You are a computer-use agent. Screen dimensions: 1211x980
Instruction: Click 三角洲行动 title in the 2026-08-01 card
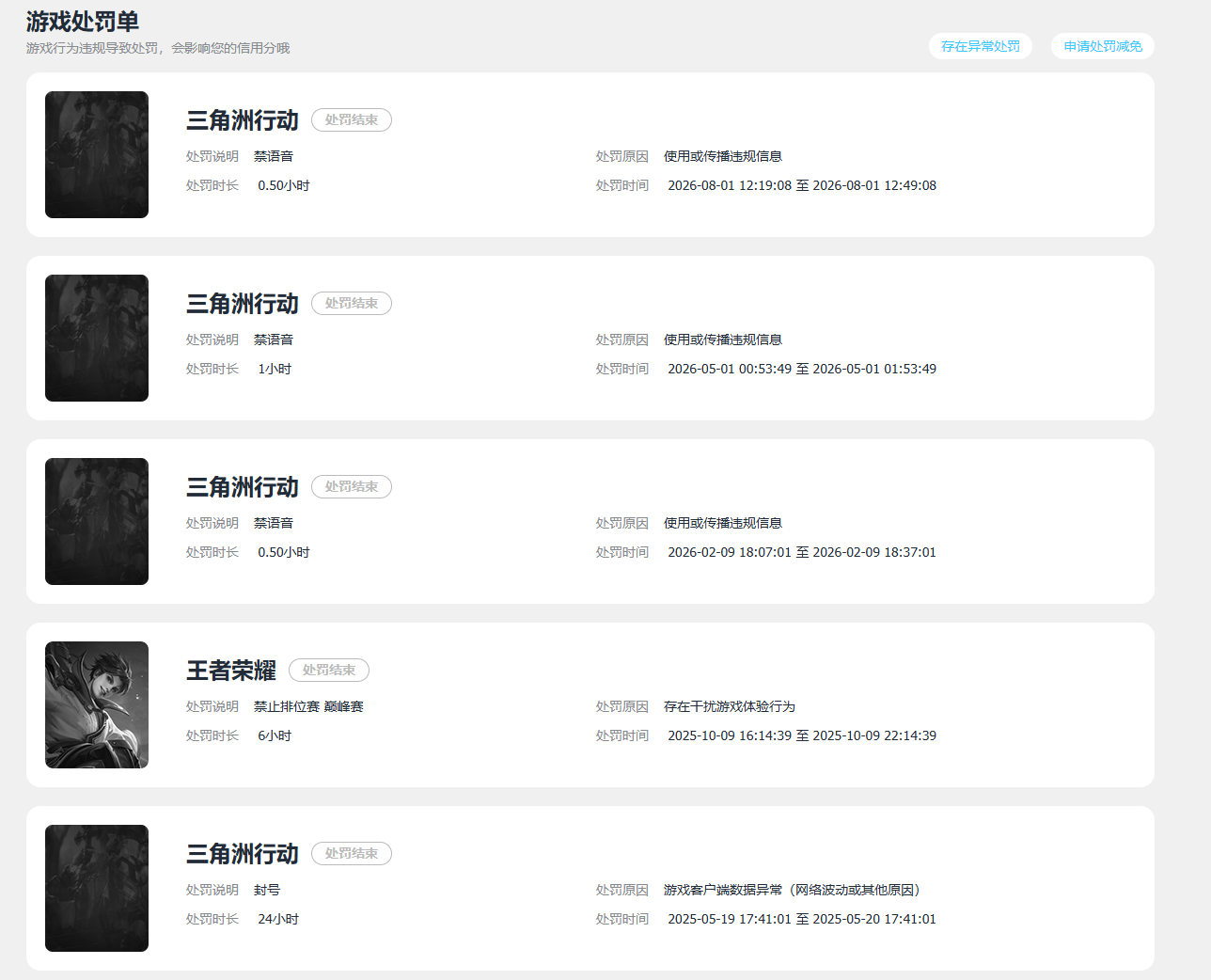coord(243,120)
